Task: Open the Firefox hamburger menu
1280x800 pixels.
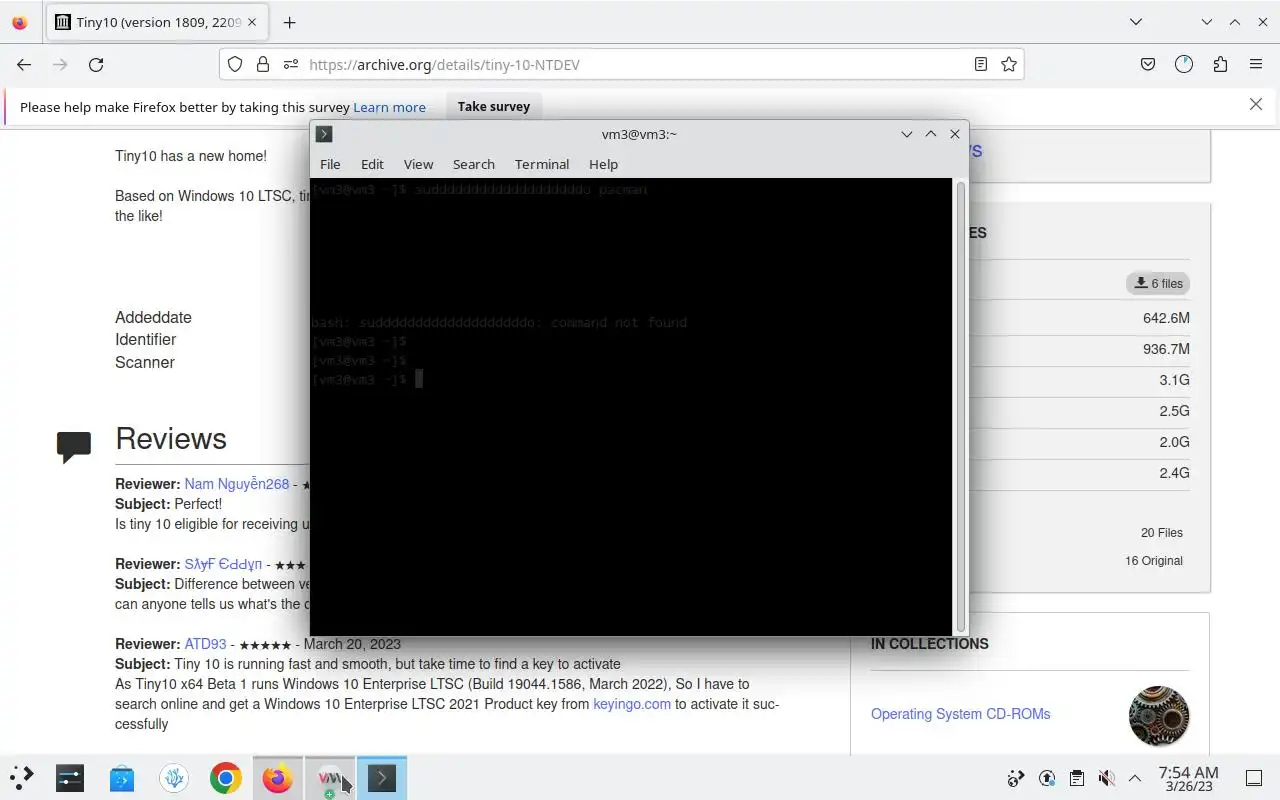Action: click(1256, 64)
